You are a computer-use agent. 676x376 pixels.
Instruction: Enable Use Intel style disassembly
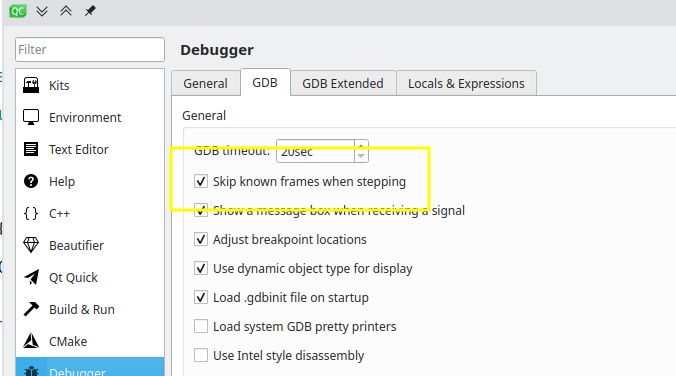click(201, 355)
